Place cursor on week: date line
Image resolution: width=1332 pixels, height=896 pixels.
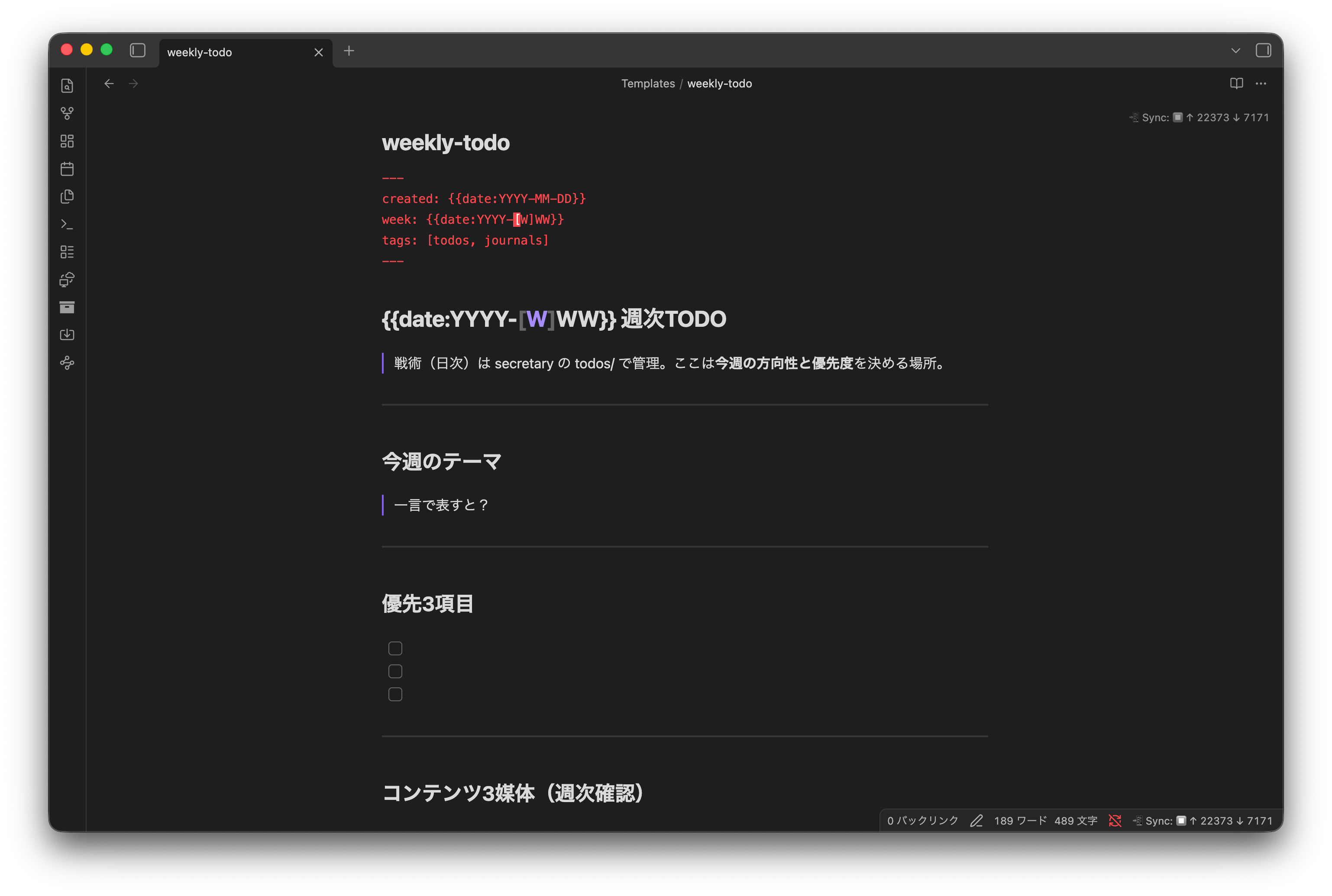473,219
